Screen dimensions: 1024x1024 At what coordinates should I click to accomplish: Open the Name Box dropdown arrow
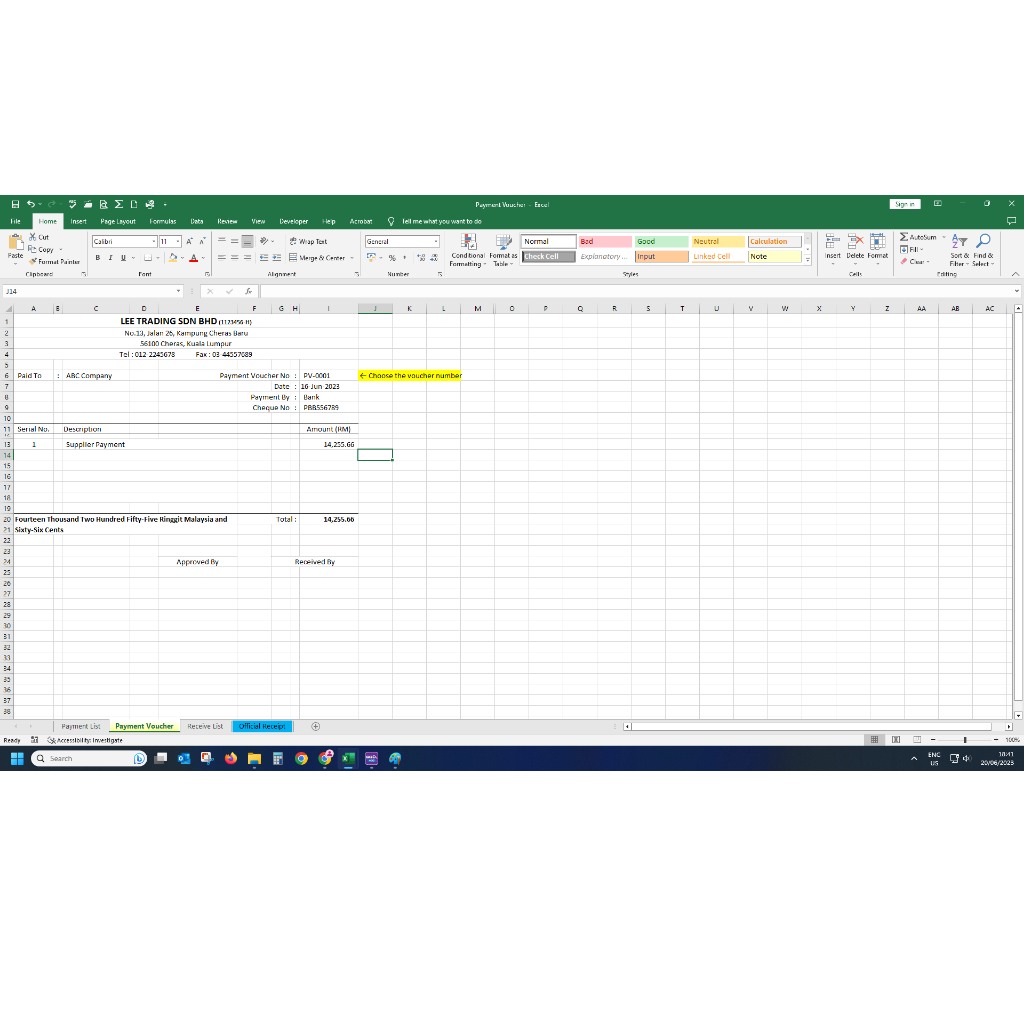point(178,291)
